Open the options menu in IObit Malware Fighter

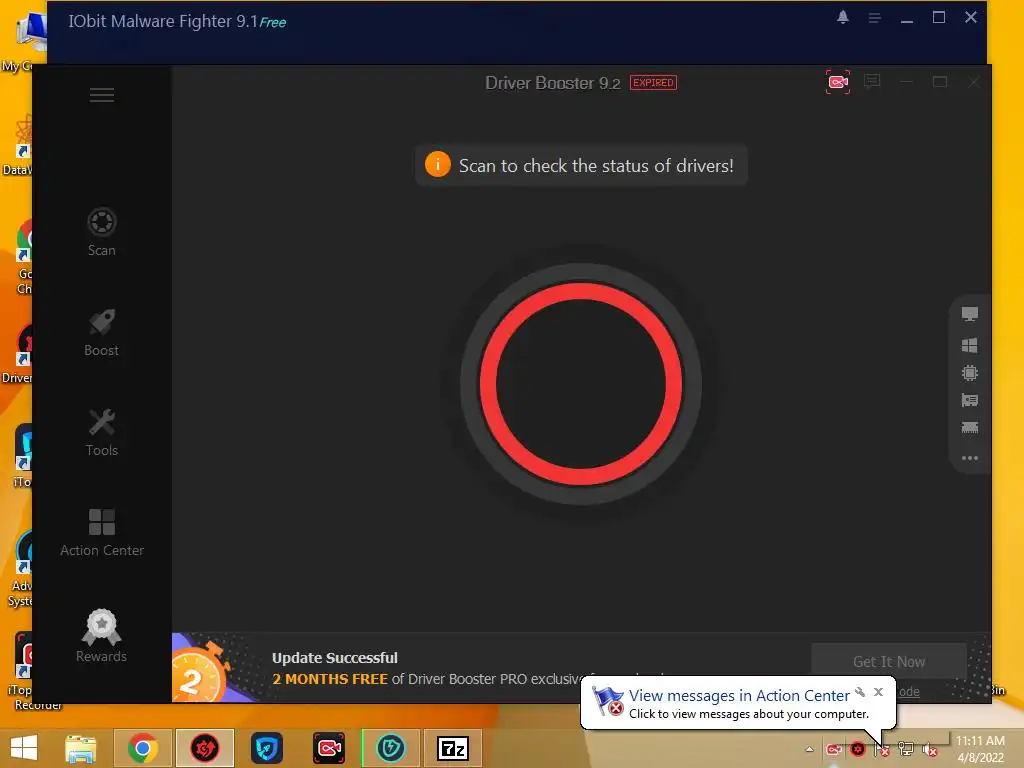click(875, 18)
